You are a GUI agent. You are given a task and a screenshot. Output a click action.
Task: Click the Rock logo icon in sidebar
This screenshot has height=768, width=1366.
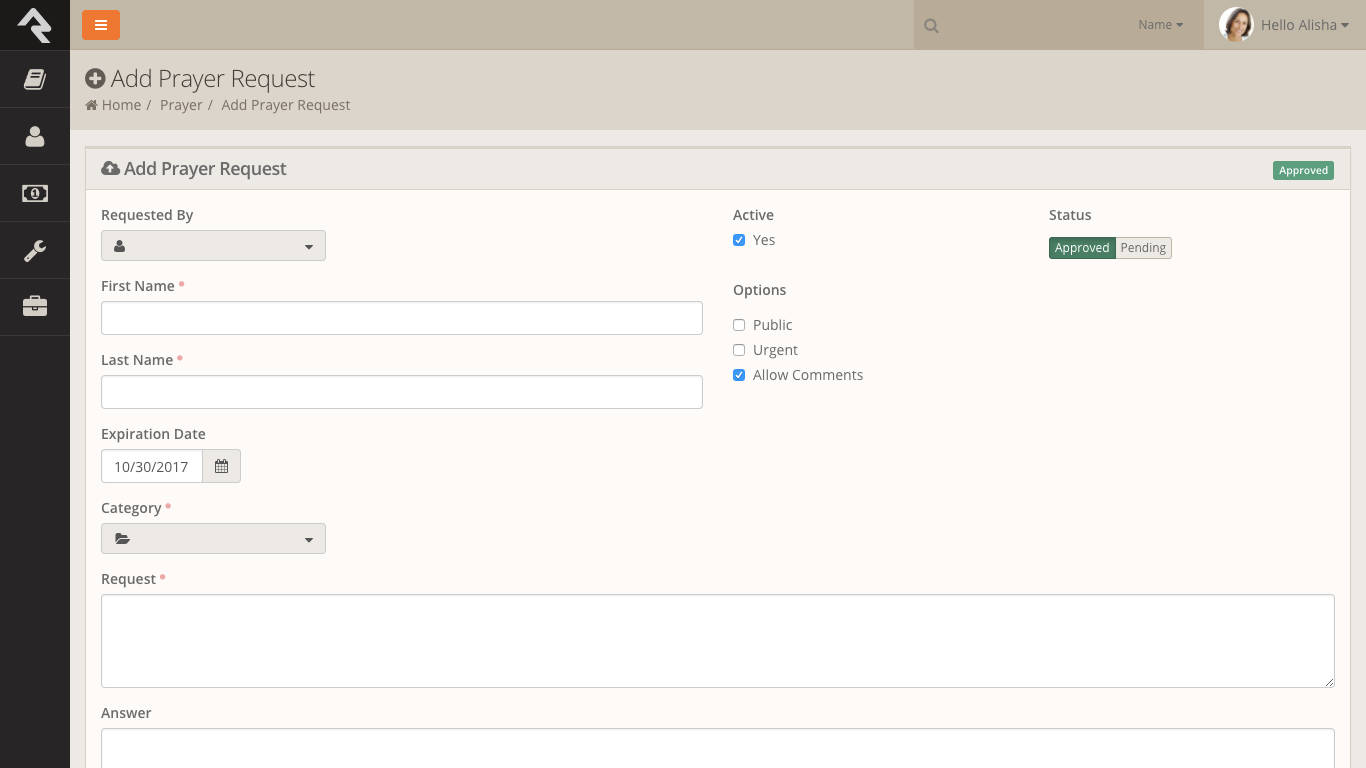[35, 25]
